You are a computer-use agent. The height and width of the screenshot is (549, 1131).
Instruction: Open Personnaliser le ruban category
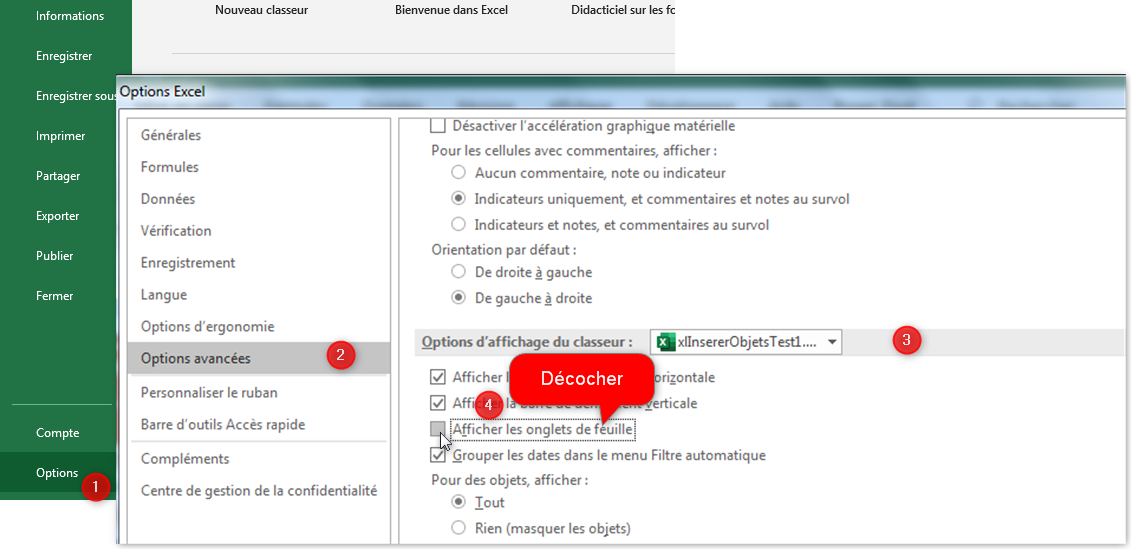point(209,392)
